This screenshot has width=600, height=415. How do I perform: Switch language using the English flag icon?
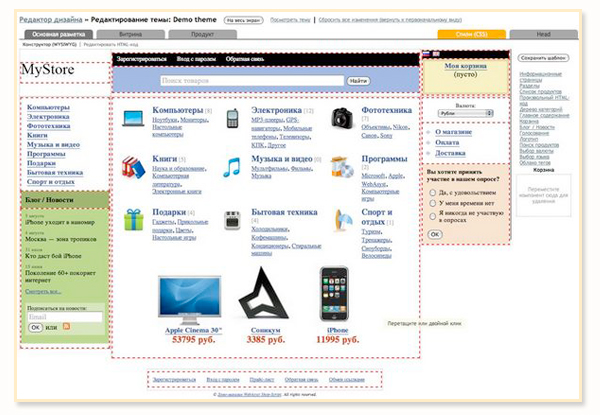click(436, 54)
